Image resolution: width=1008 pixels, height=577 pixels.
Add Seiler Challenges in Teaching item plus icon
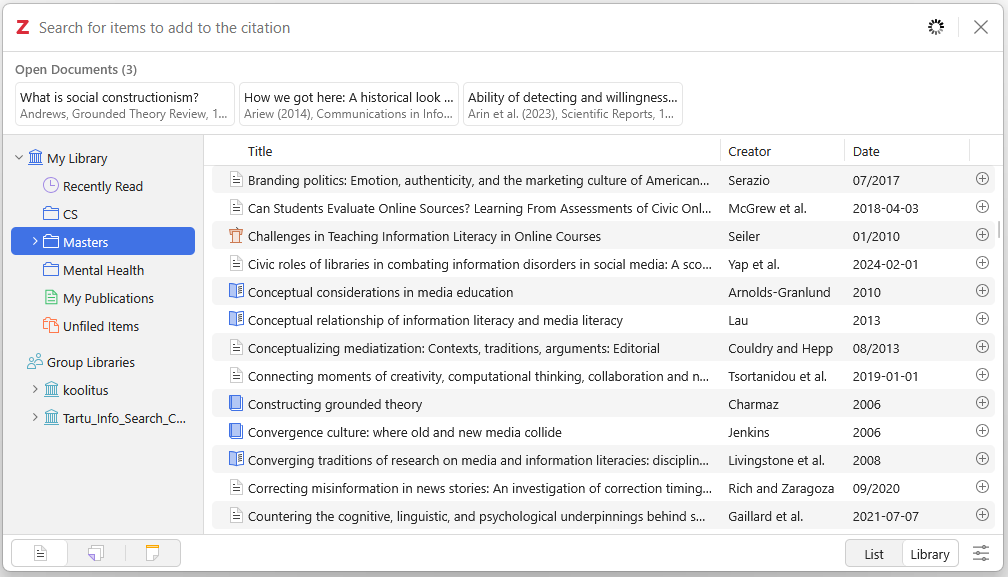982,235
